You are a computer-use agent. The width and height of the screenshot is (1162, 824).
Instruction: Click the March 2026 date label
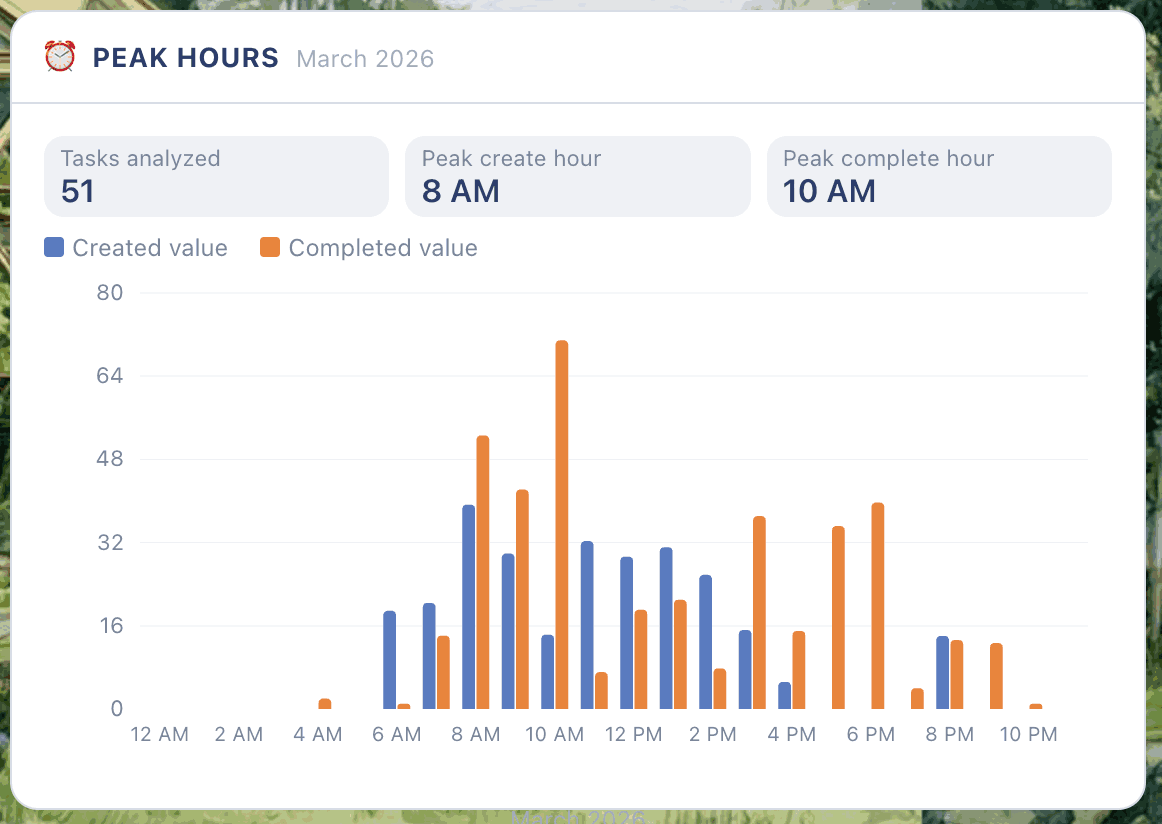coord(365,59)
